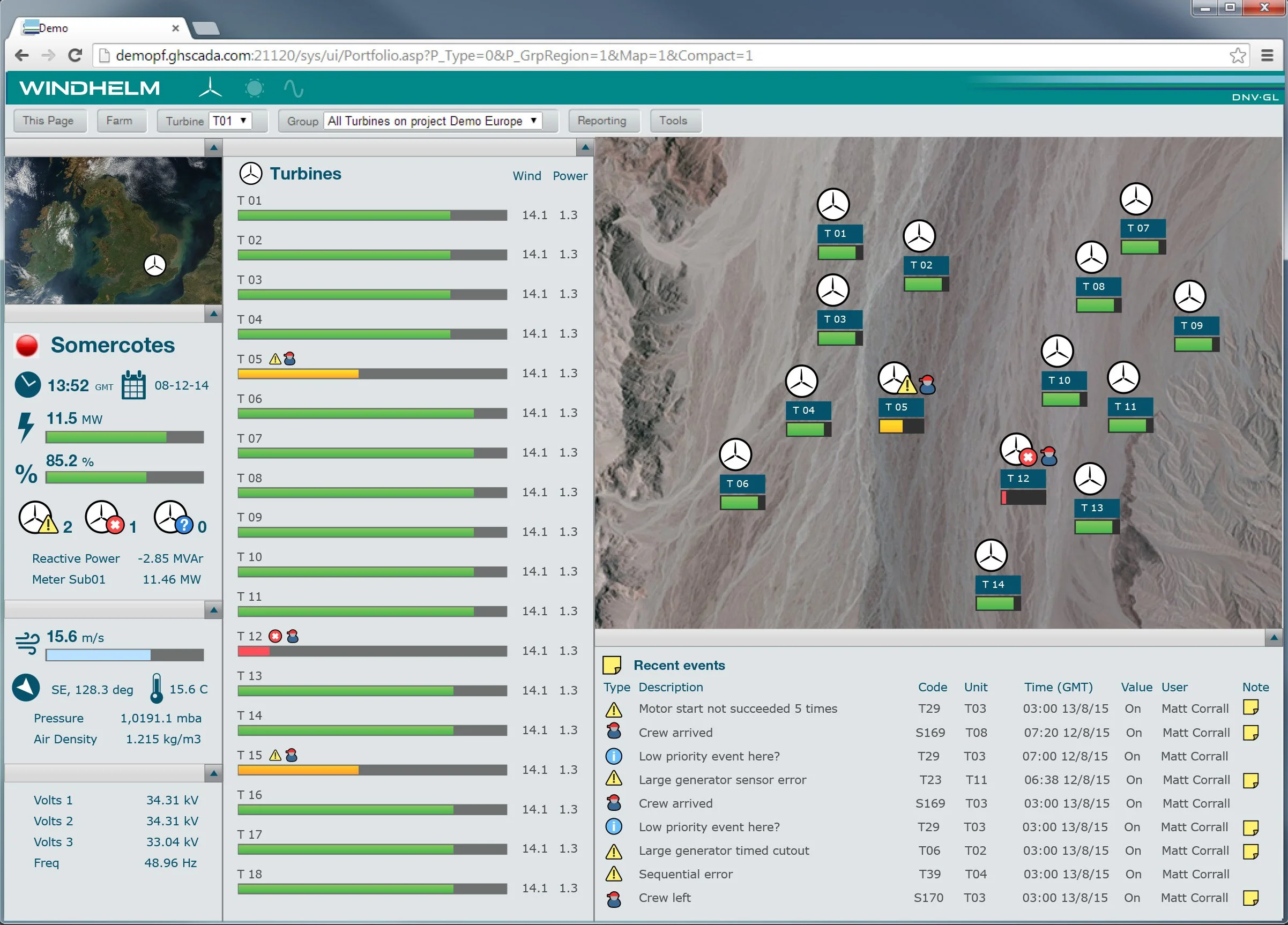The height and width of the screenshot is (925, 1288).
Task: Click the Large generator sensor error event
Action: click(x=722, y=780)
